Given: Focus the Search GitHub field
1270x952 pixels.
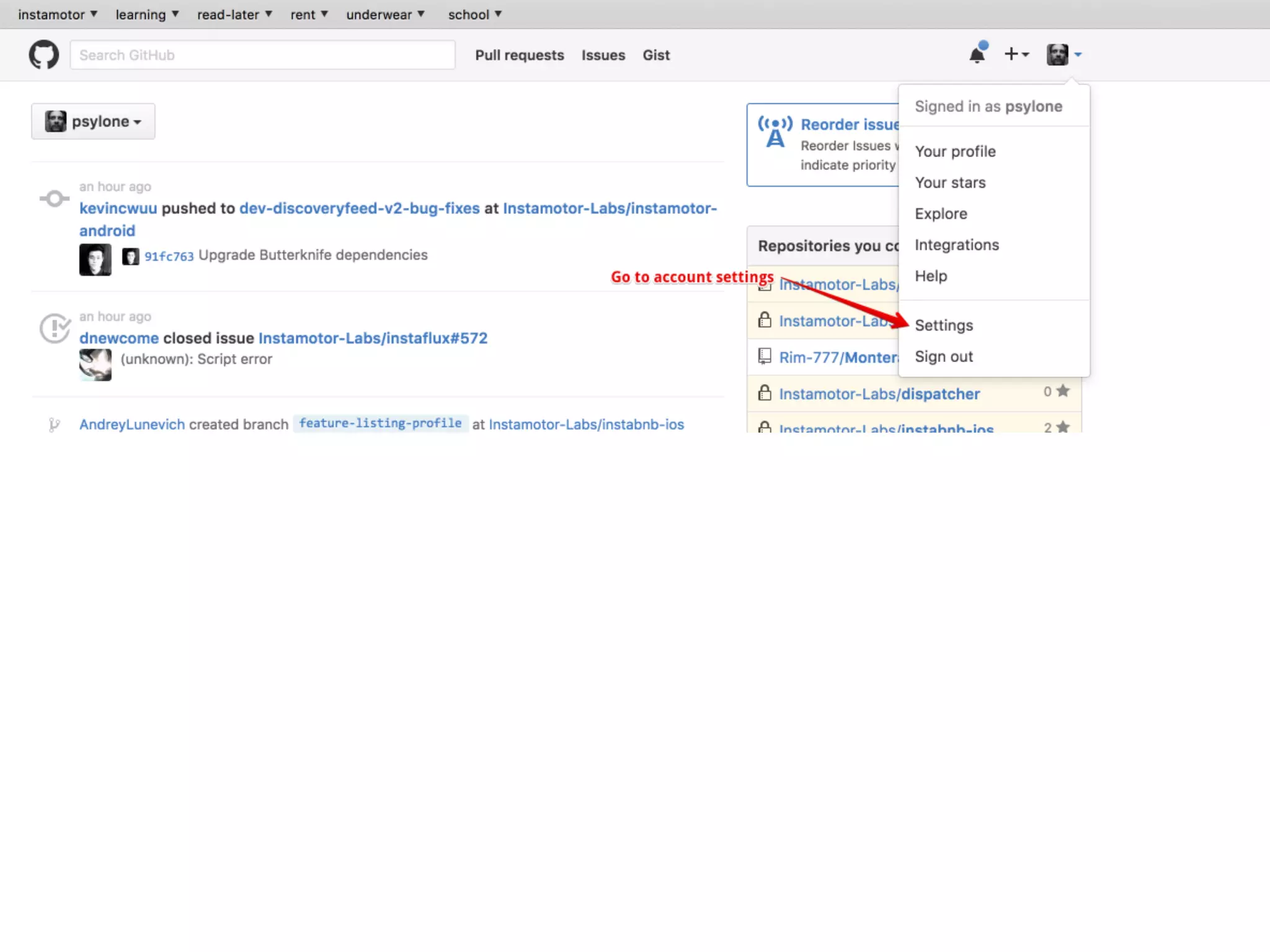Looking at the screenshot, I should pyautogui.click(x=262, y=55).
